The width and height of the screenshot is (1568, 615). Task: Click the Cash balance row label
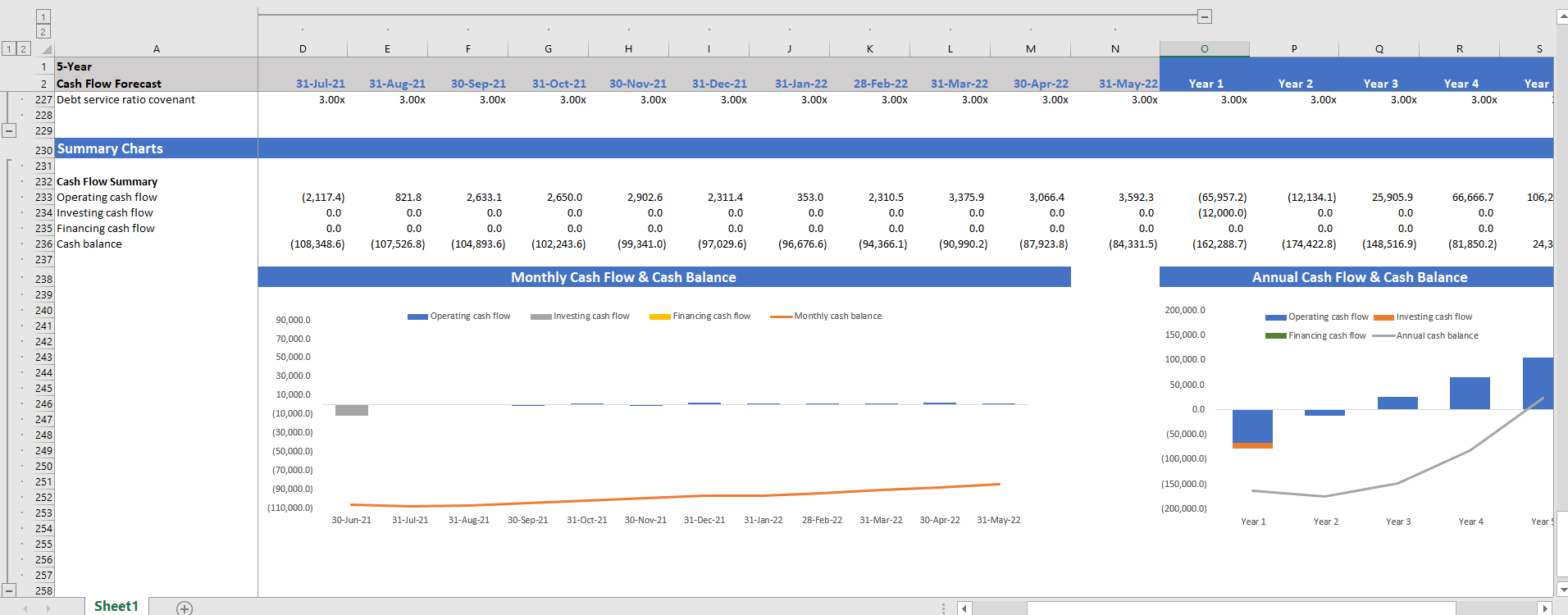[x=89, y=244]
